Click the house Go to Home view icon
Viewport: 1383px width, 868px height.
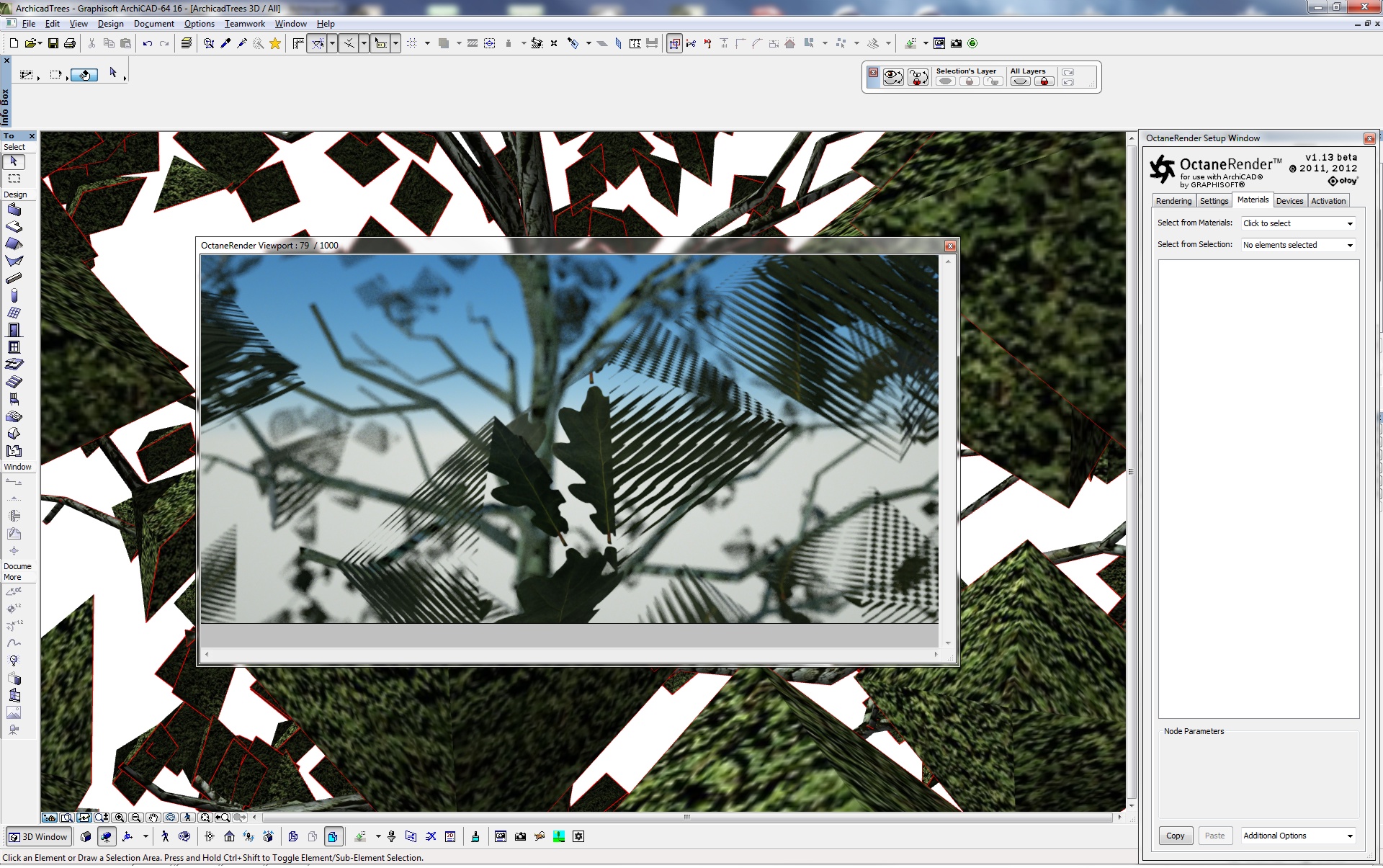click(x=229, y=836)
